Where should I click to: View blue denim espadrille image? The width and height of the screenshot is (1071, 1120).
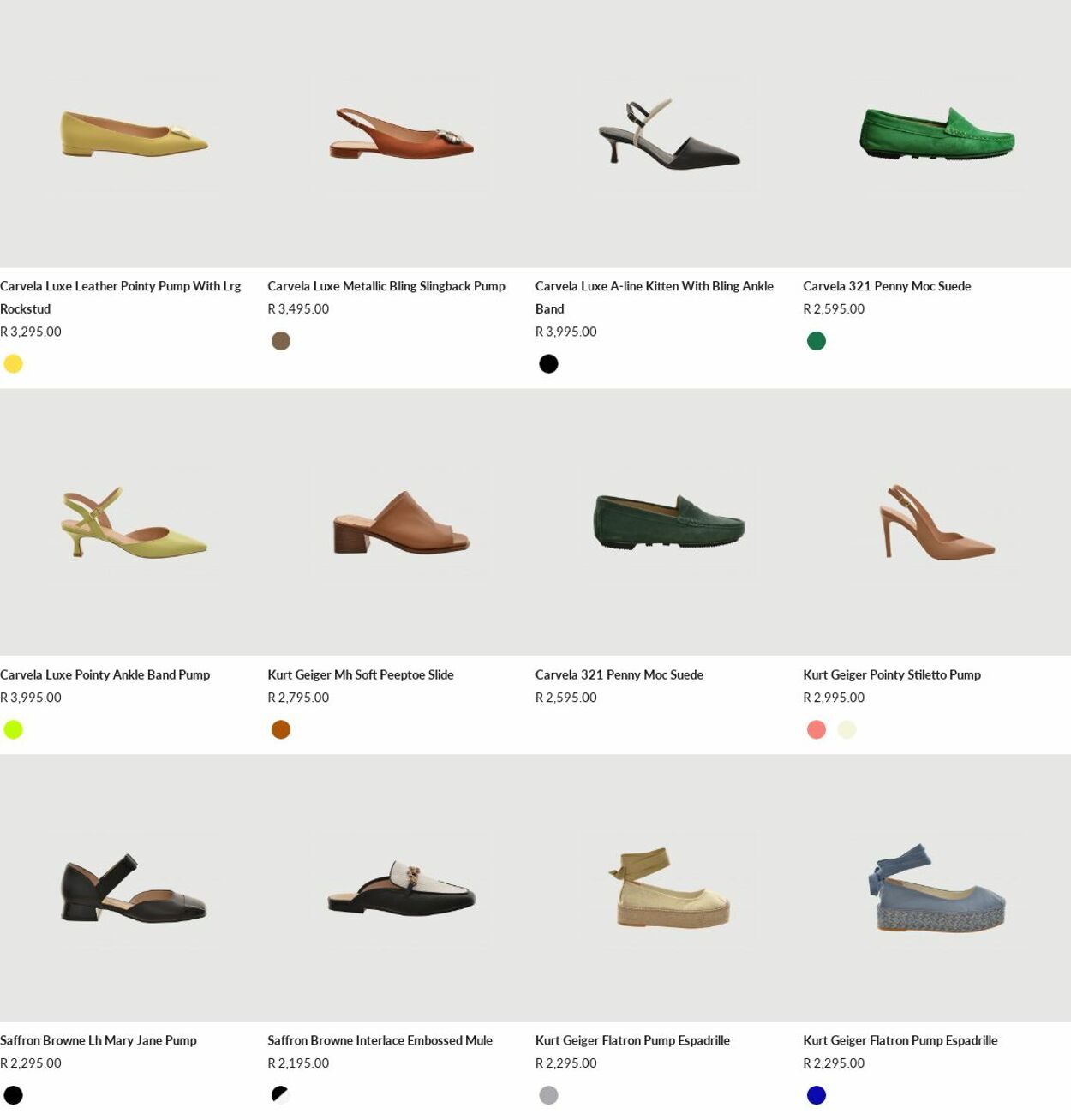pyautogui.click(x=936, y=889)
